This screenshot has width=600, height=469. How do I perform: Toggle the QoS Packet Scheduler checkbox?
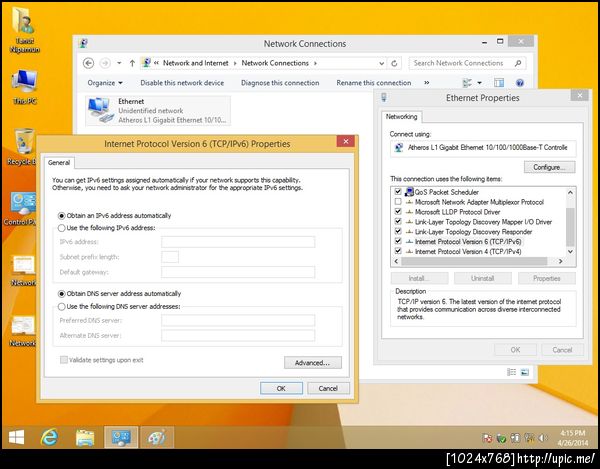coord(398,191)
